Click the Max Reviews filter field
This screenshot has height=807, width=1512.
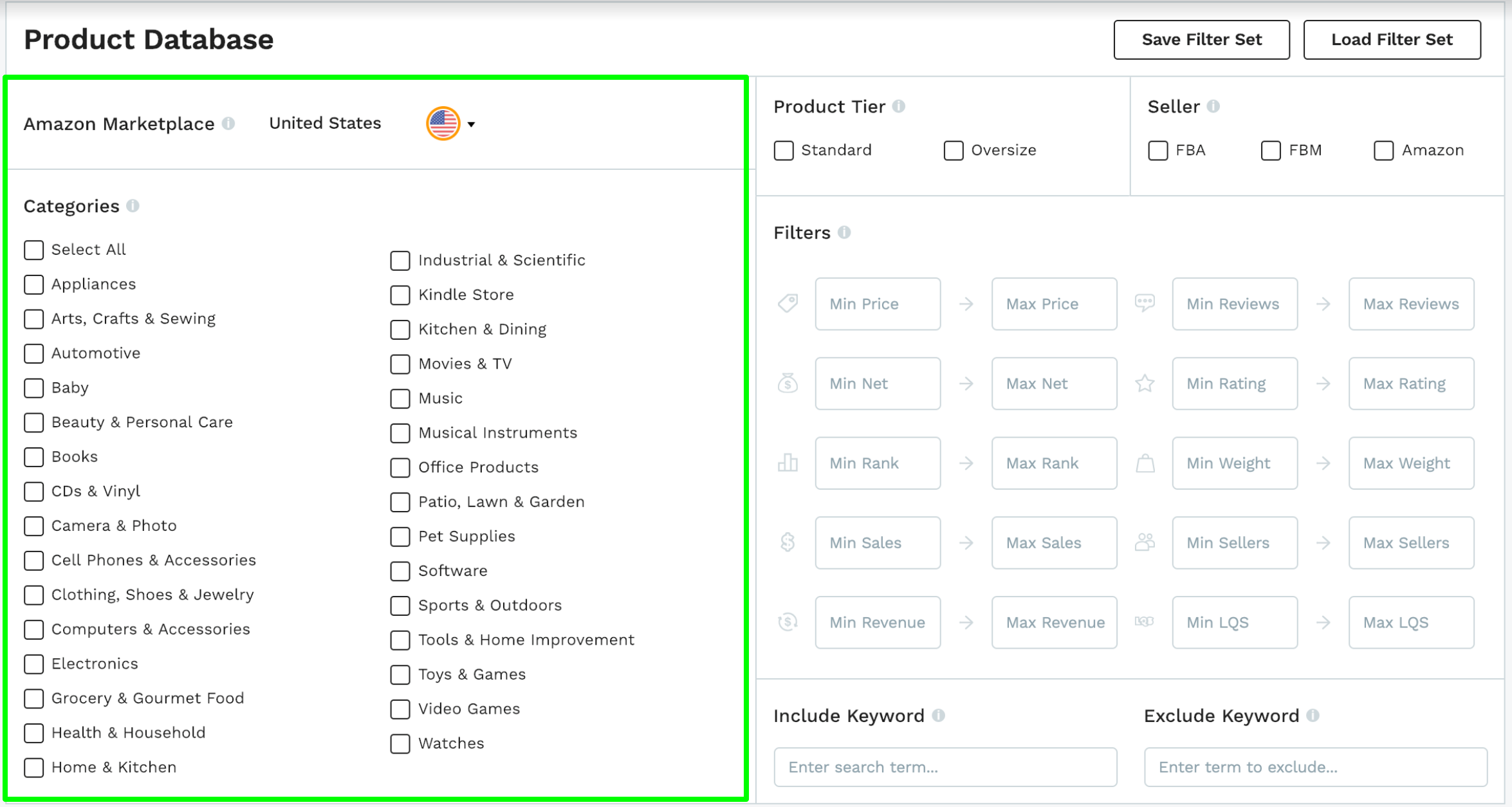pyautogui.click(x=1410, y=304)
